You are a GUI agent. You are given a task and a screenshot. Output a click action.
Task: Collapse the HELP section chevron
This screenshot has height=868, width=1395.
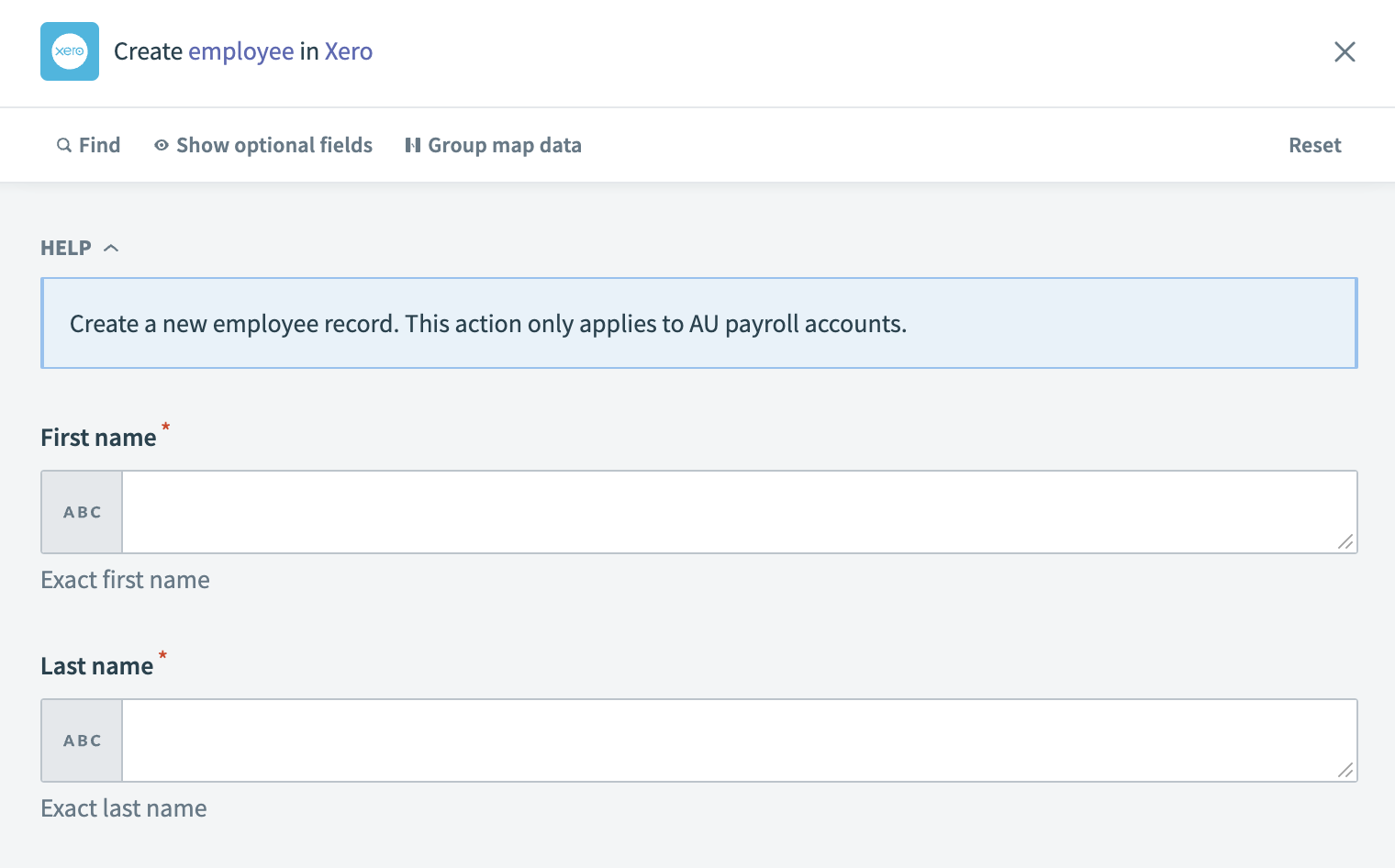click(x=111, y=248)
